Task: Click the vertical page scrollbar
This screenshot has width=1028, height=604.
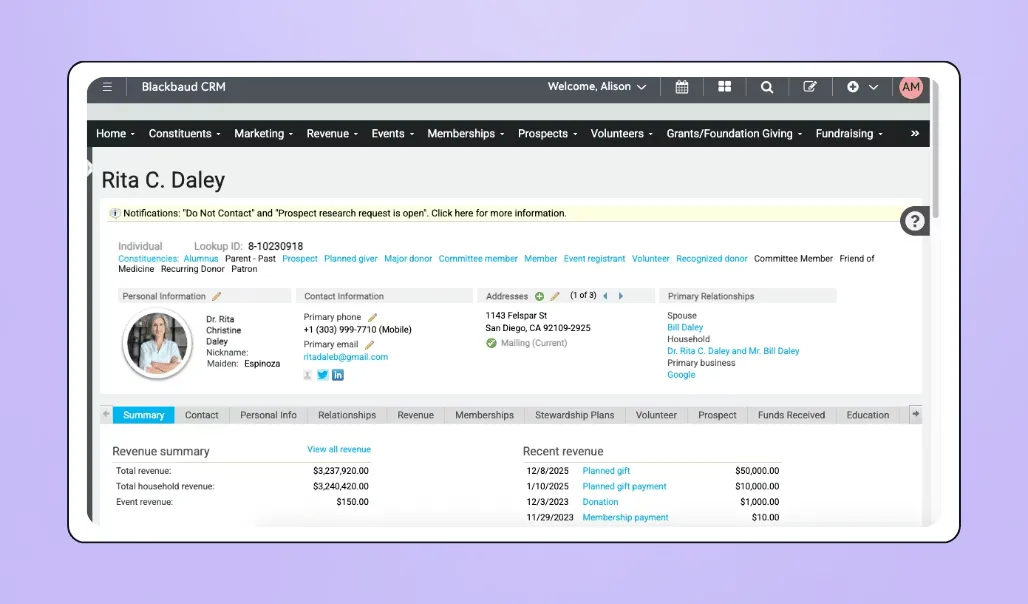Action: pos(936,151)
